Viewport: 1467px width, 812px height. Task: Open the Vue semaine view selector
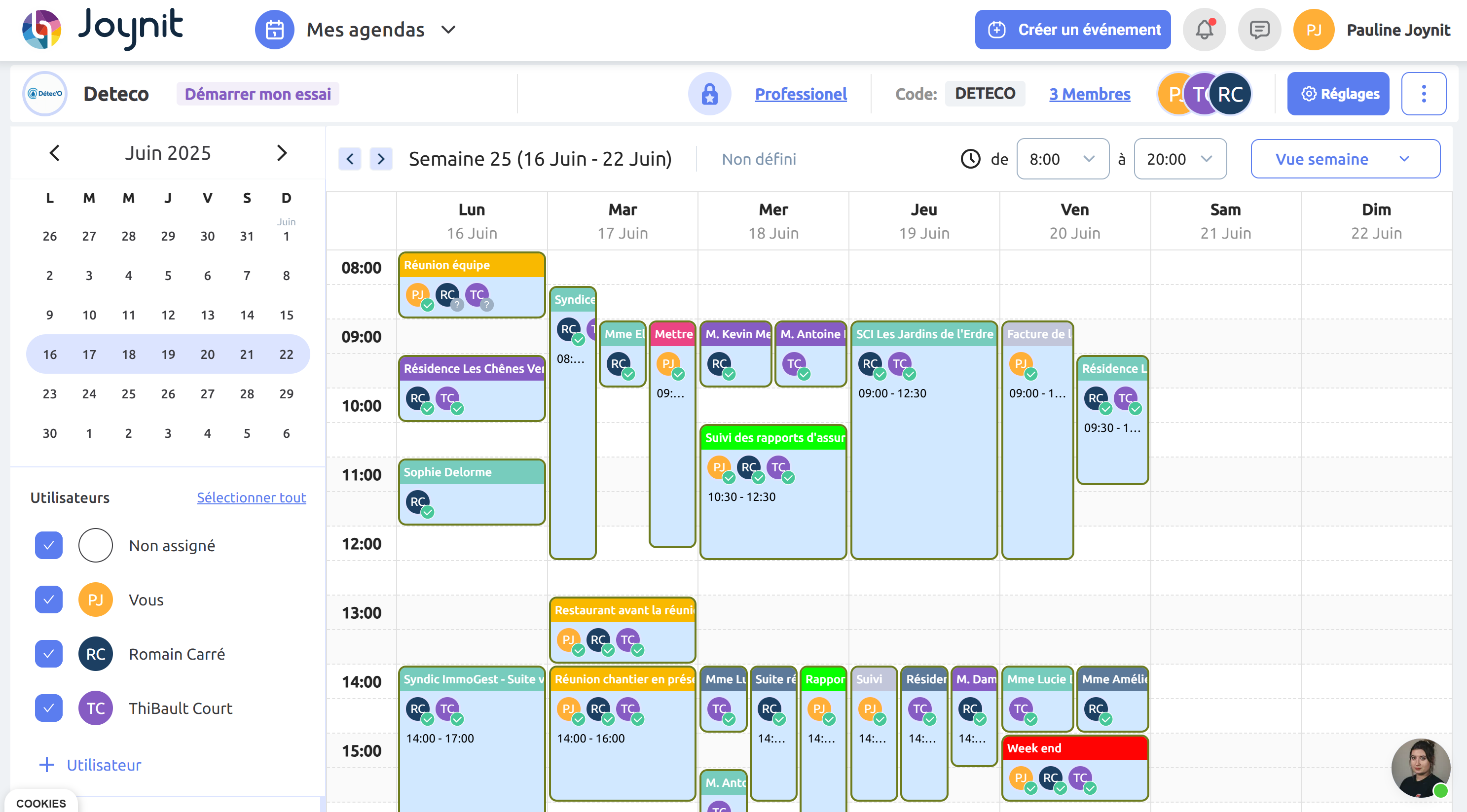pyautogui.click(x=1345, y=159)
